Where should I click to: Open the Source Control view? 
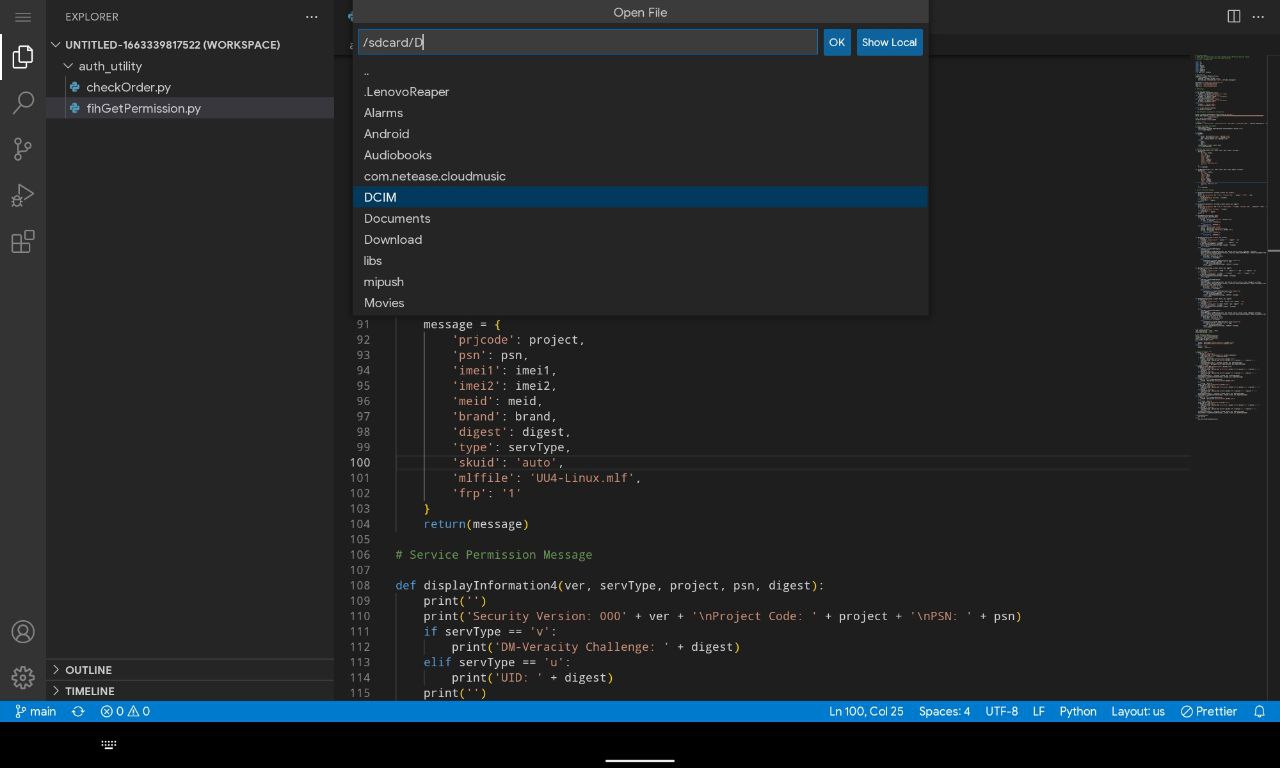coord(23,149)
